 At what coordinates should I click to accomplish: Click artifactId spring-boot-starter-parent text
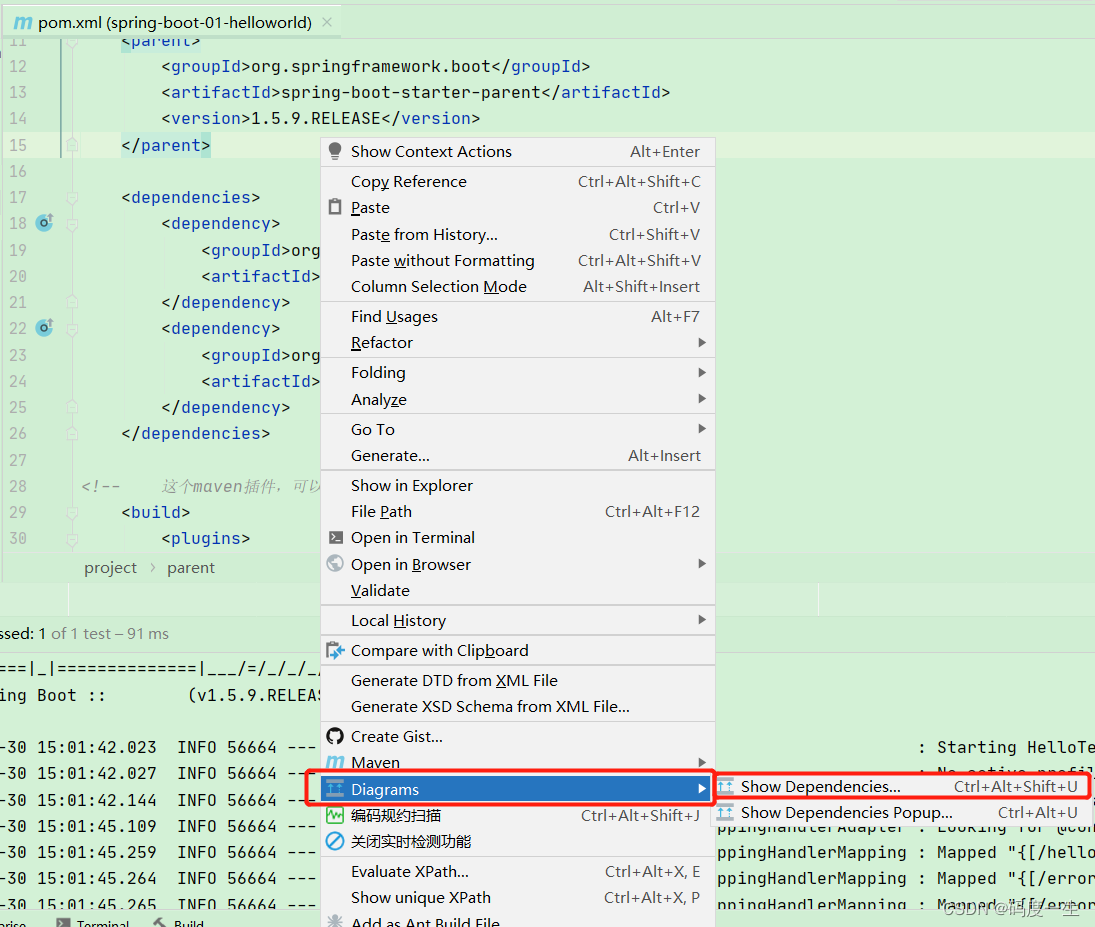411,92
